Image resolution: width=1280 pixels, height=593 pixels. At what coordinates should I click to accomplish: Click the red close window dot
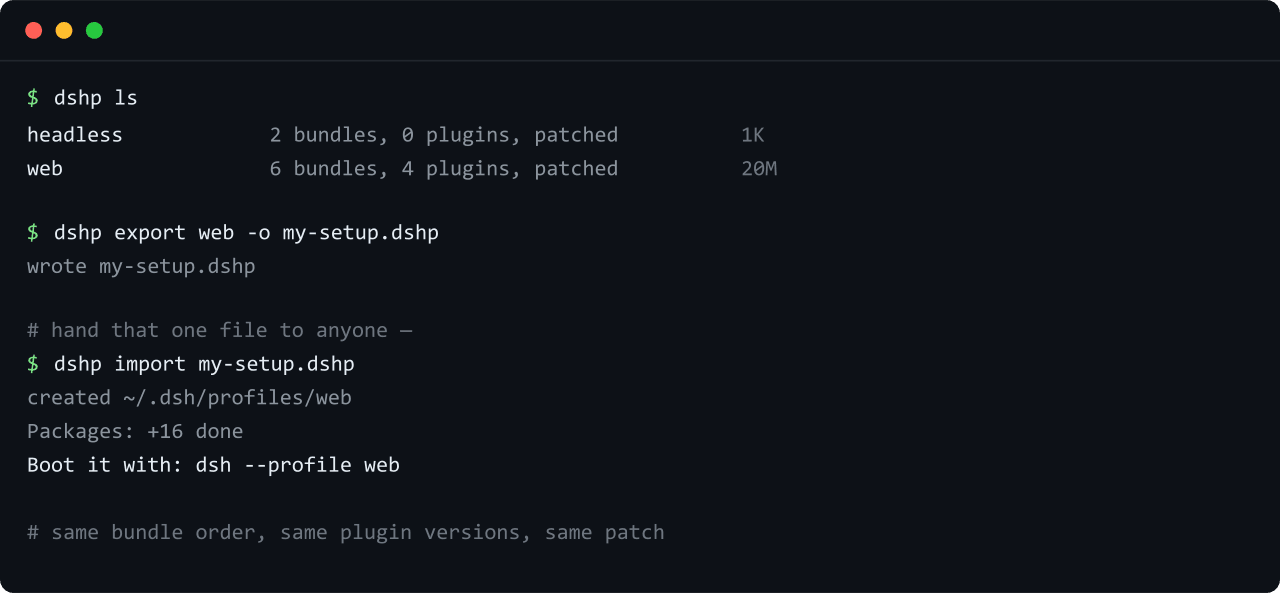pos(34,30)
